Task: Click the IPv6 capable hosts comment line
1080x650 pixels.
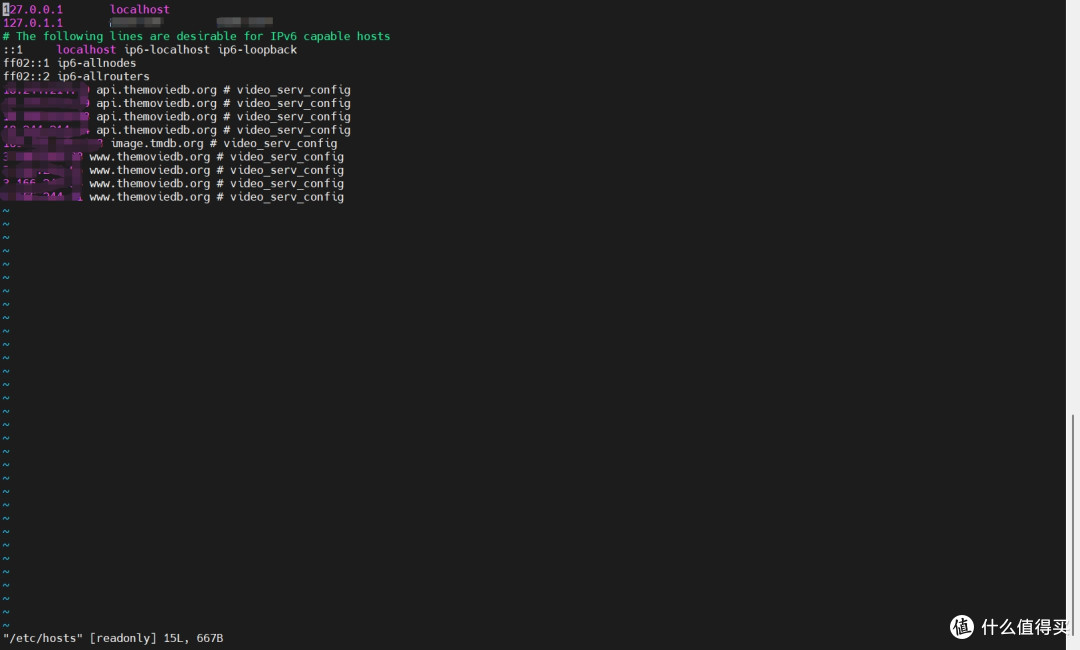Action: coord(196,36)
